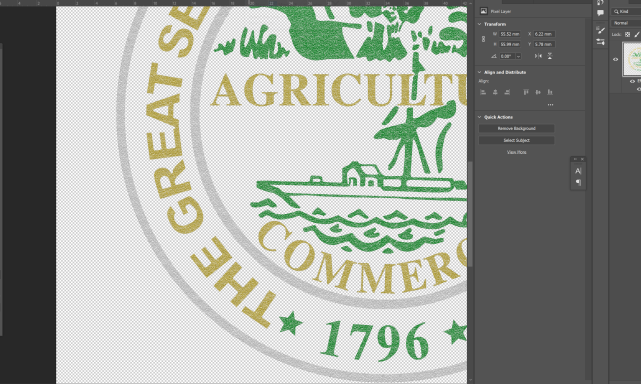This screenshot has width=641, height=384.
Task: Click the flip vertical icon
Action: pyautogui.click(x=550, y=56)
